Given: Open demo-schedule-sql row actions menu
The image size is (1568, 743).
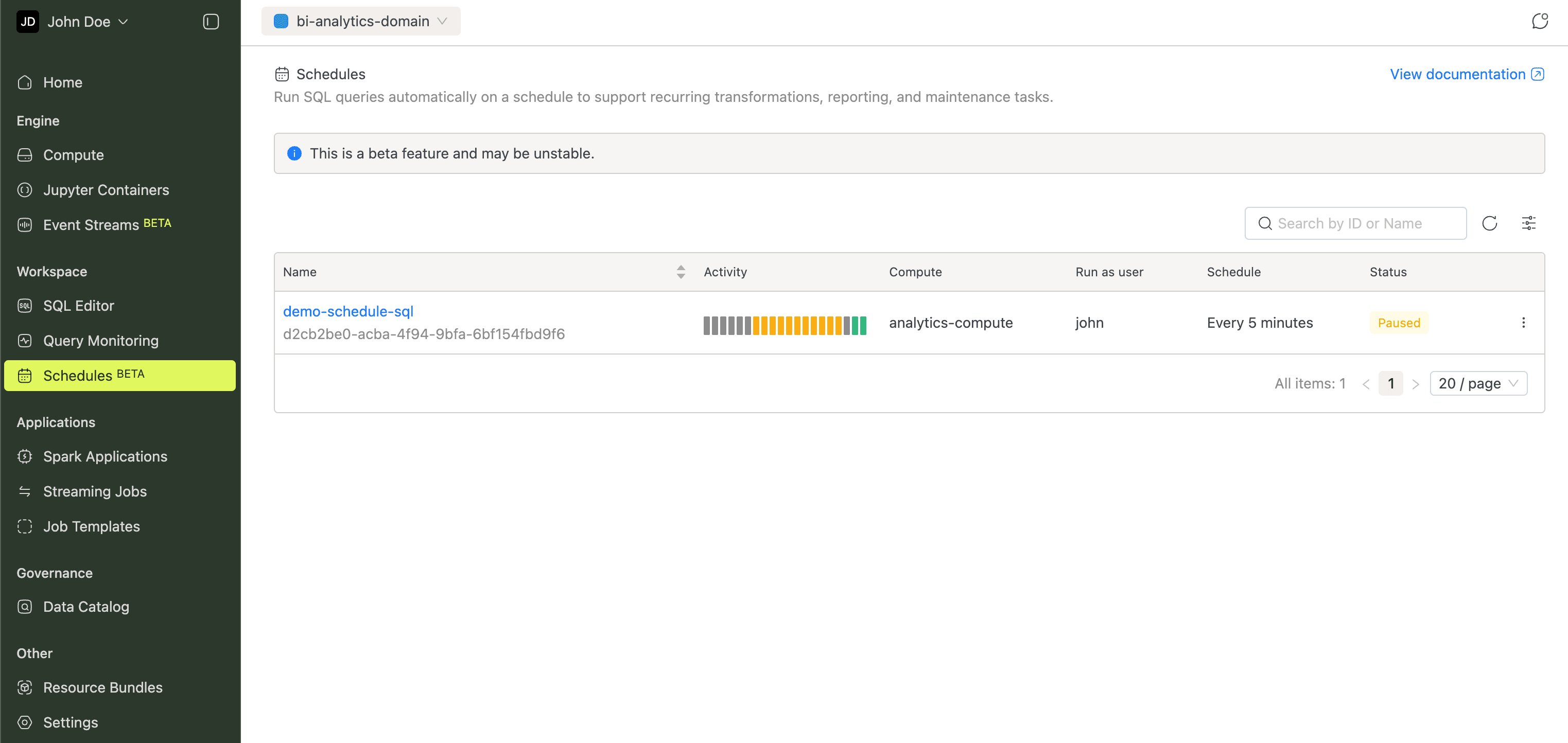Looking at the screenshot, I should 1523,323.
